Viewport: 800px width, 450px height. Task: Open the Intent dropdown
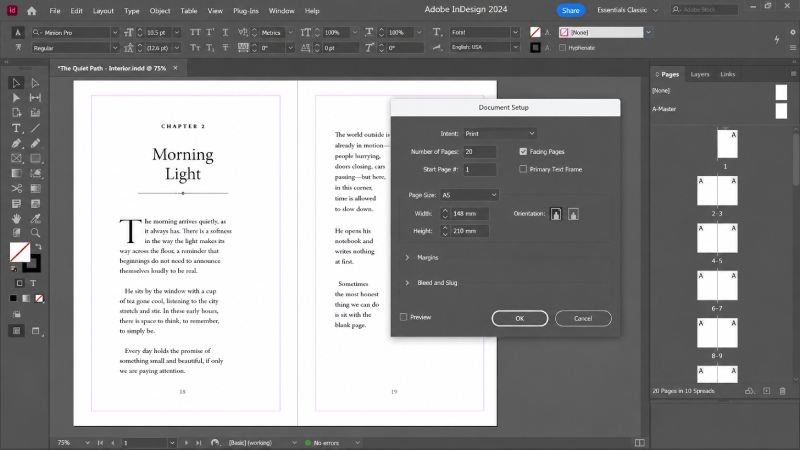coord(499,134)
